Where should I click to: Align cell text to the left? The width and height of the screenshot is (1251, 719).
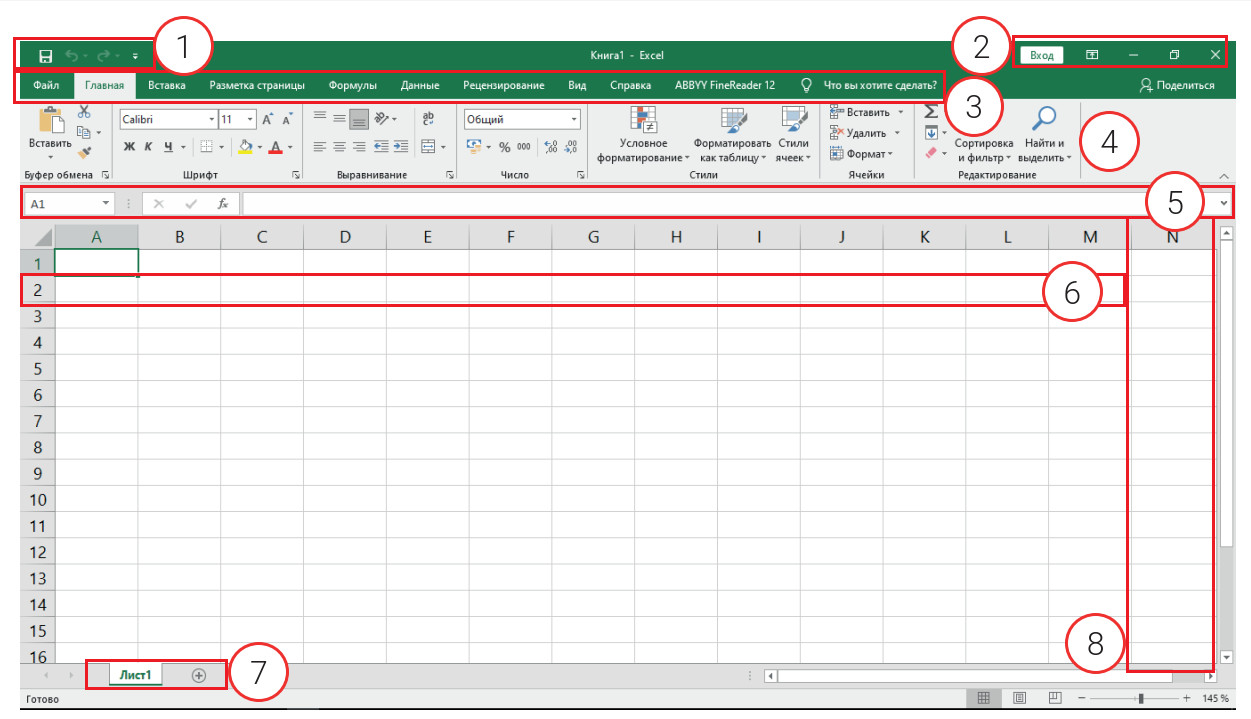[x=320, y=147]
